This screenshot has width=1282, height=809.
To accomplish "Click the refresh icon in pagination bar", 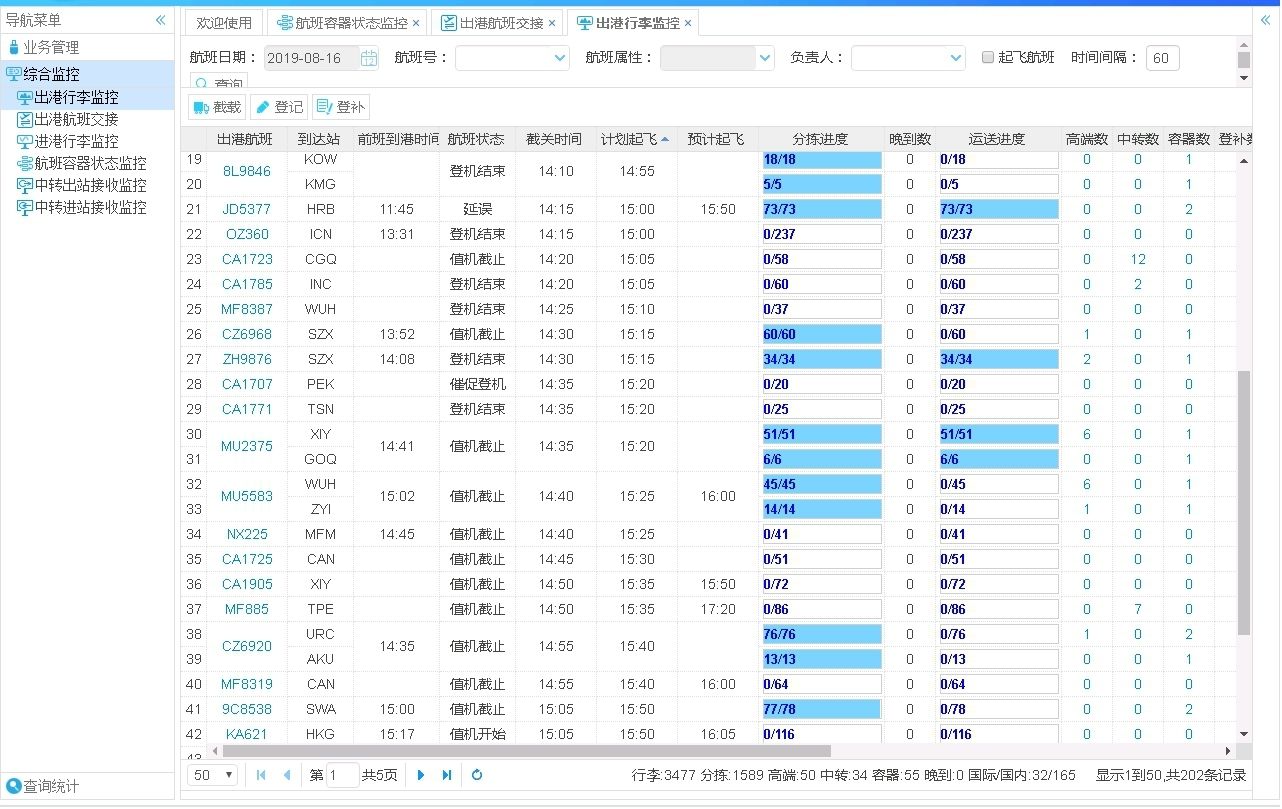I will pyautogui.click(x=477, y=775).
